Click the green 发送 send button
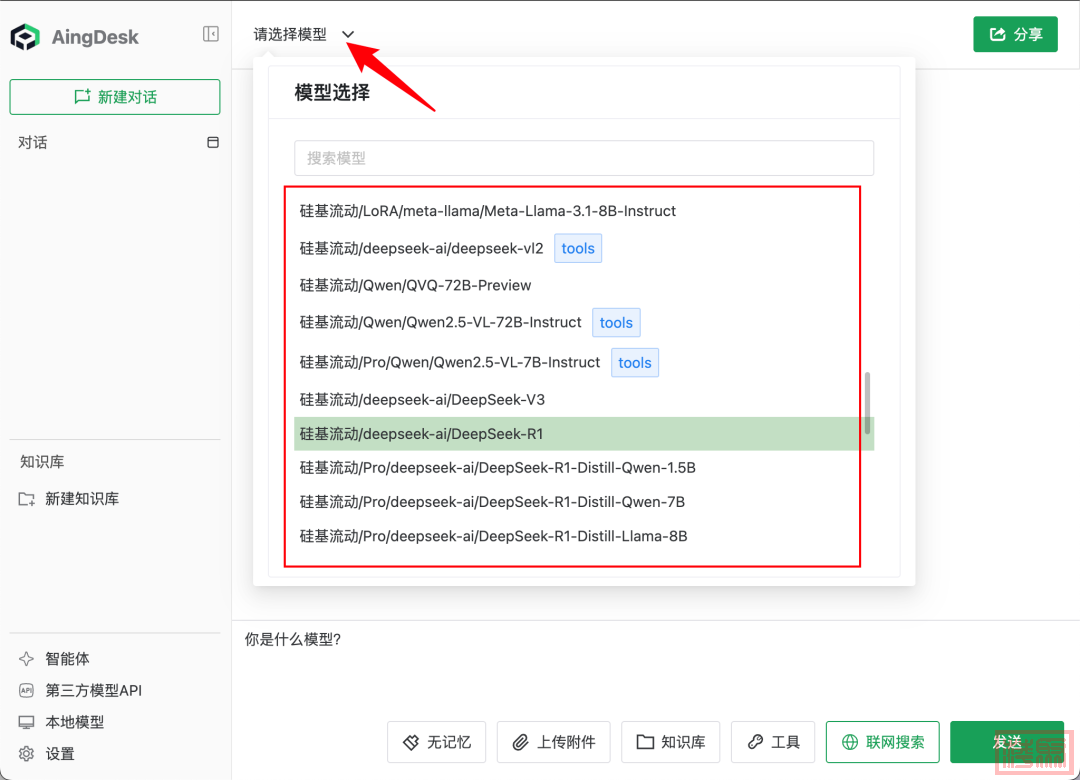The width and height of the screenshot is (1080, 780). [x=1007, y=742]
